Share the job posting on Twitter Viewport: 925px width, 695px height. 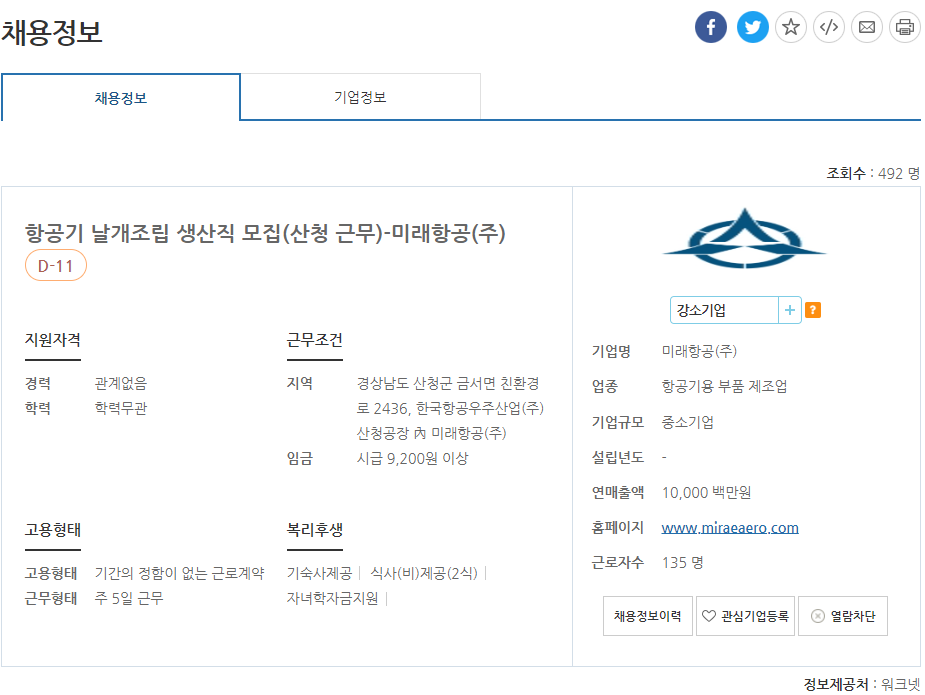[x=752, y=27]
